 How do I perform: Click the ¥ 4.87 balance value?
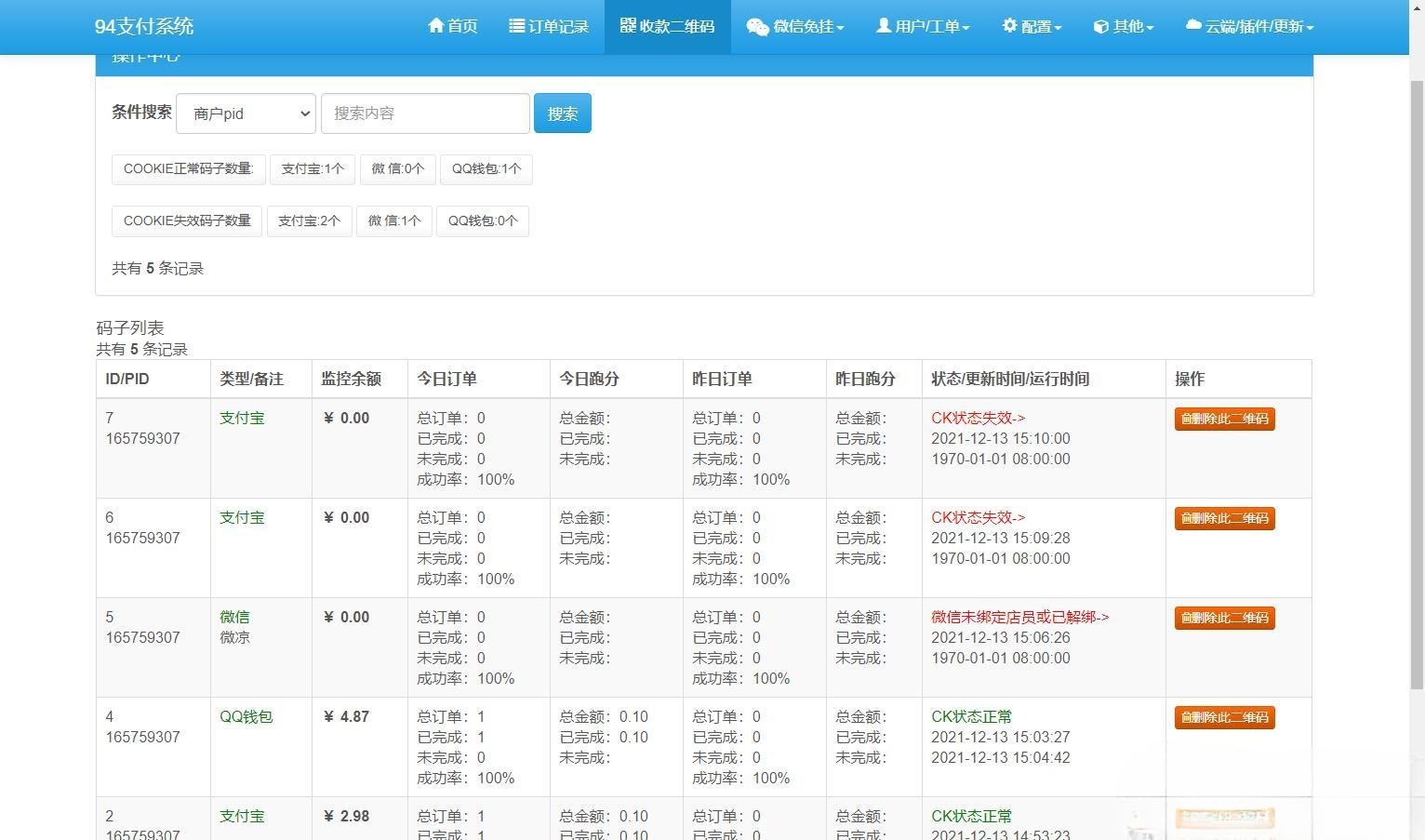coord(346,717)
